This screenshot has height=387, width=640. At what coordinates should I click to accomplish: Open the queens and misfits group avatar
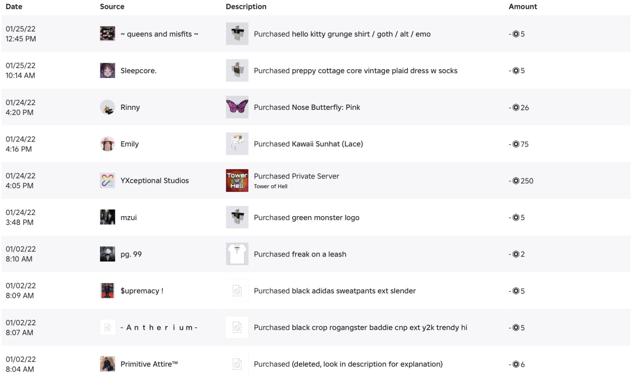[107, 33]
